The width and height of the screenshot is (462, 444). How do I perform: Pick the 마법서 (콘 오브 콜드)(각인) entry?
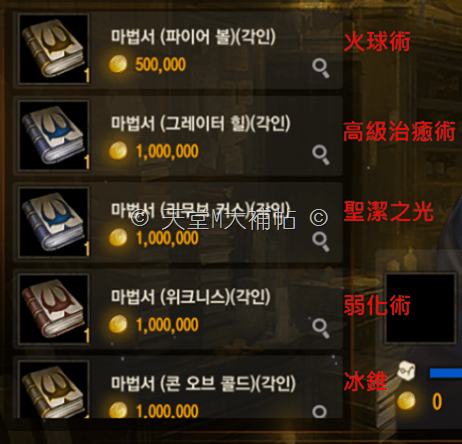178,387
